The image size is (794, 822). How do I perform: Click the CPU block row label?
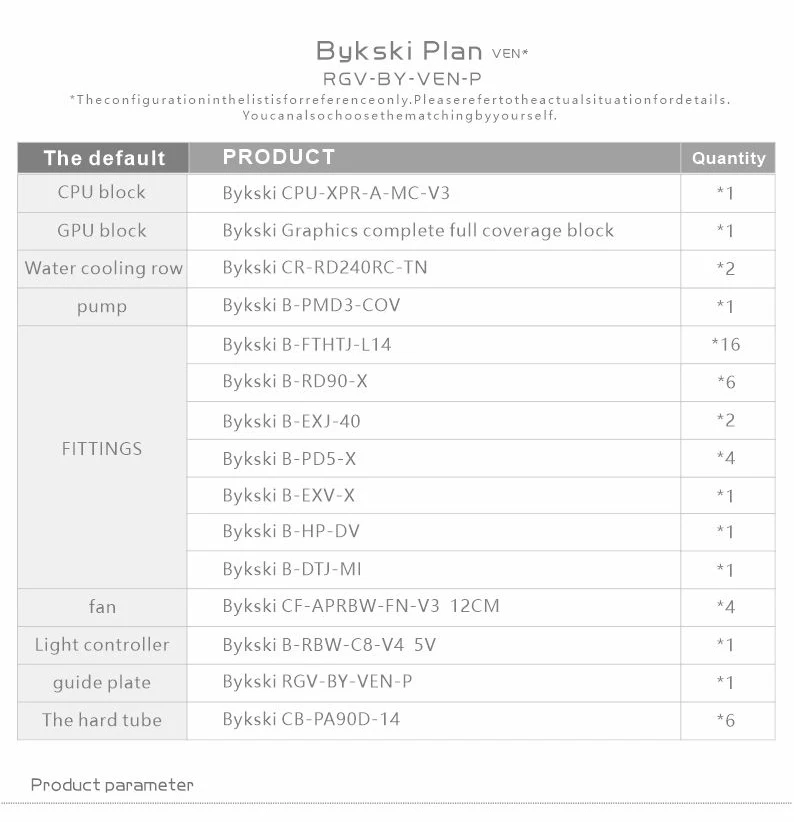point(102,192)
